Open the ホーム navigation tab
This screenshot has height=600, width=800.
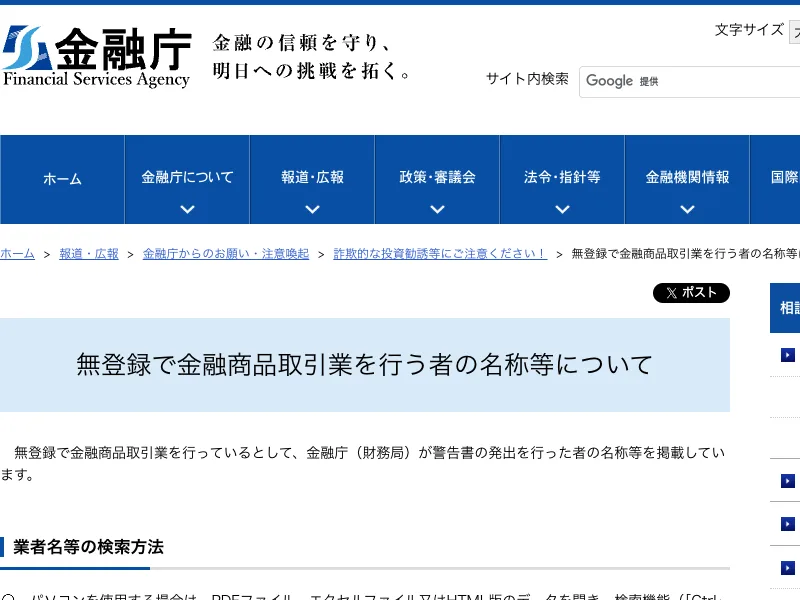coord(62,179)
